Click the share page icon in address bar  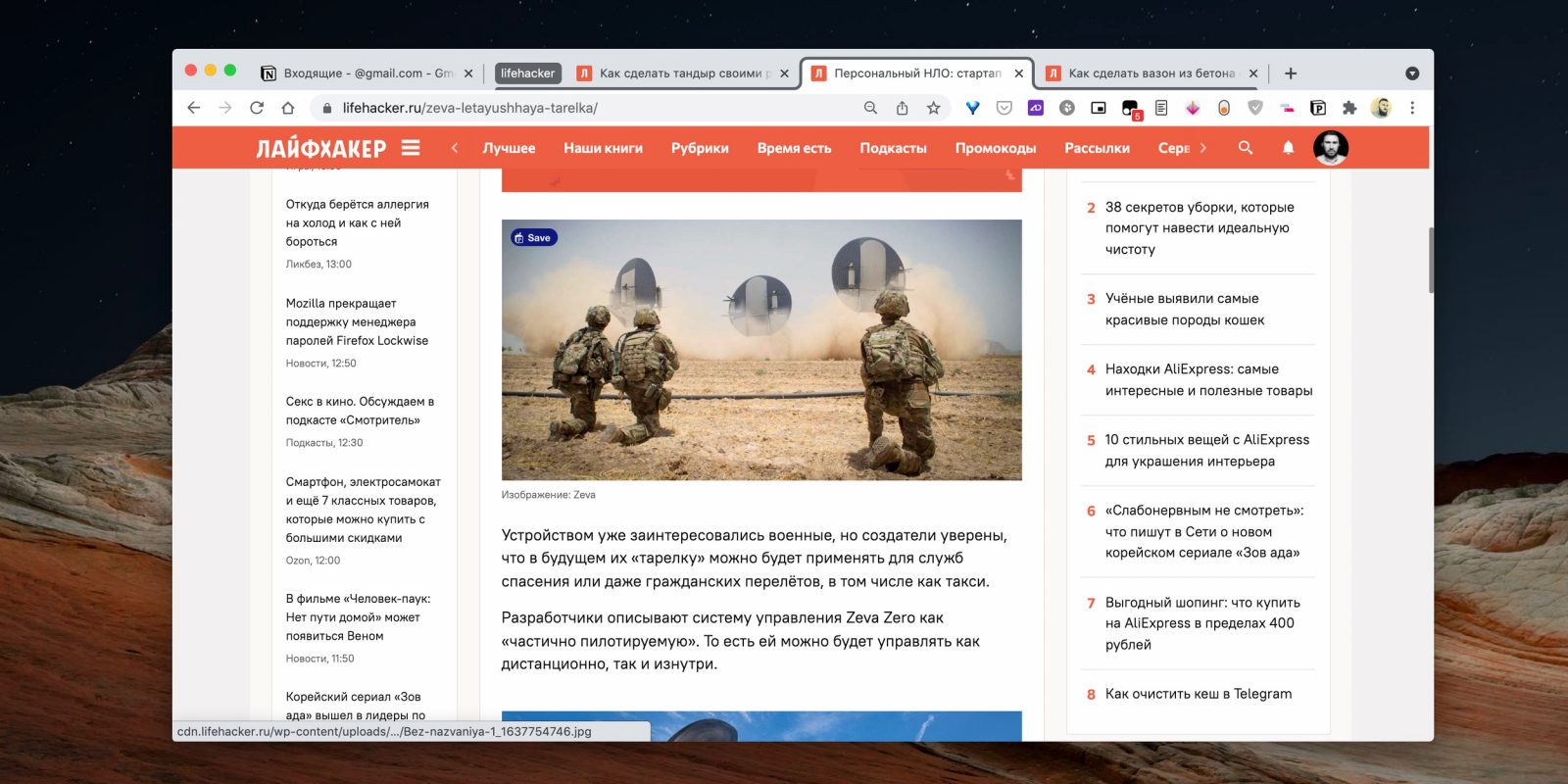tap(902, 108)
